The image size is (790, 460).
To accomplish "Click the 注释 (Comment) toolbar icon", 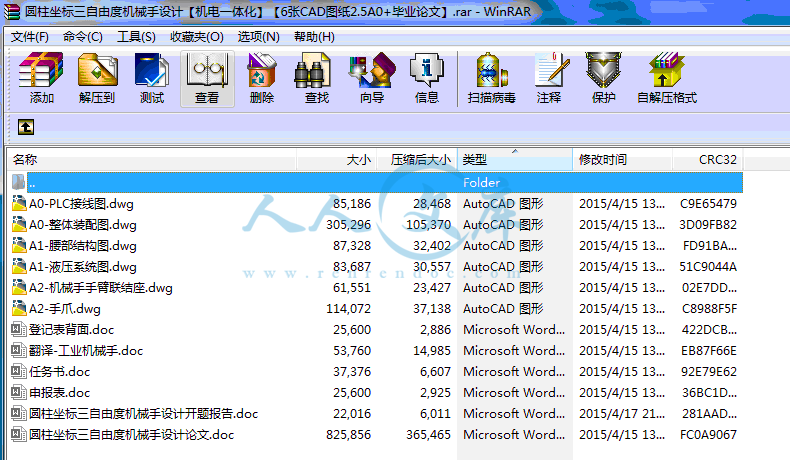I will tap(549, 78).
